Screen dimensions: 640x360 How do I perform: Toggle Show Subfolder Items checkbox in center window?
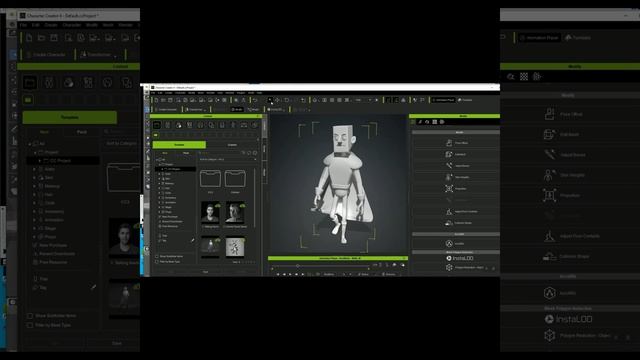tap(157, 256)
